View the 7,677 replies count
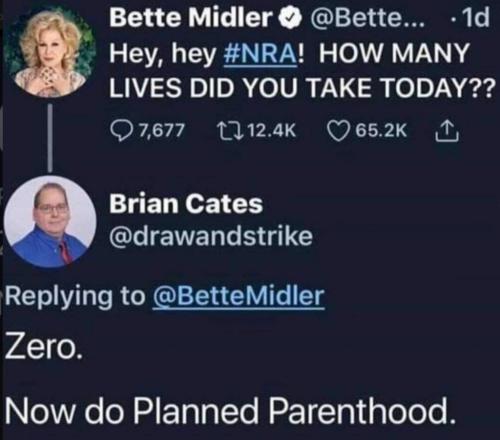 tap(161, 131)
